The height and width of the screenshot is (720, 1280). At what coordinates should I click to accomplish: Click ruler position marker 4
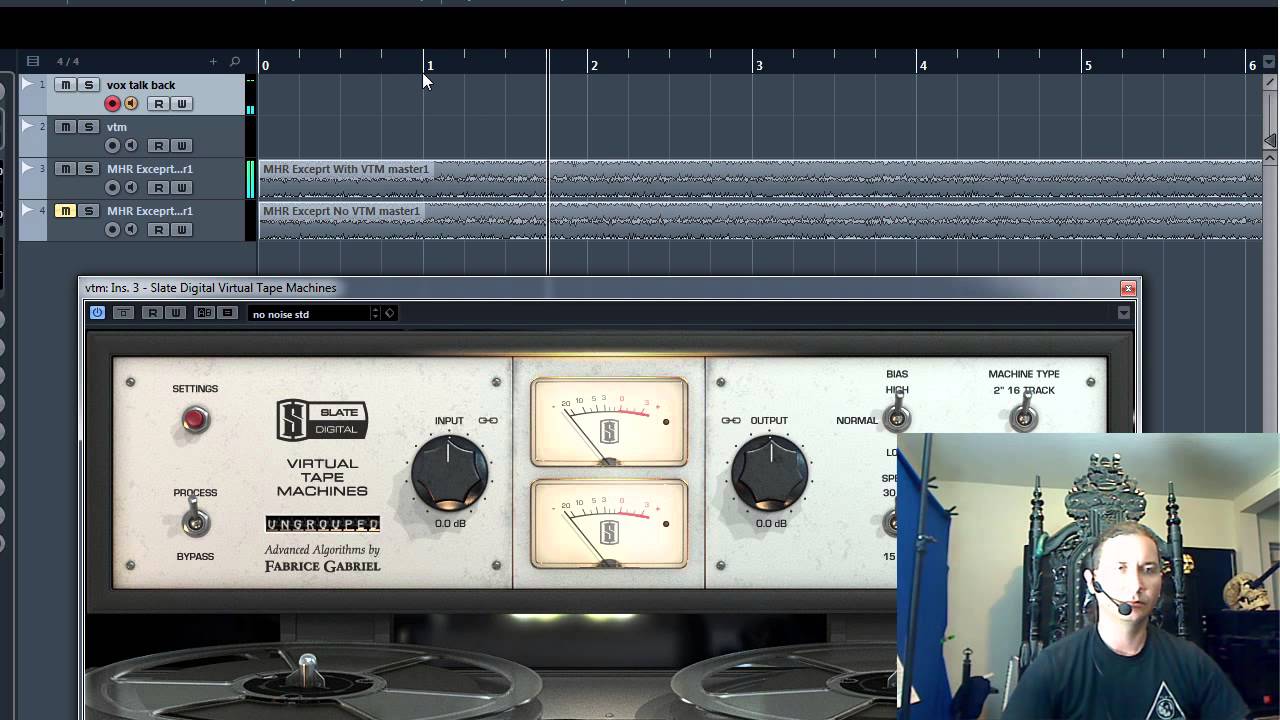(x=923, y=66)
